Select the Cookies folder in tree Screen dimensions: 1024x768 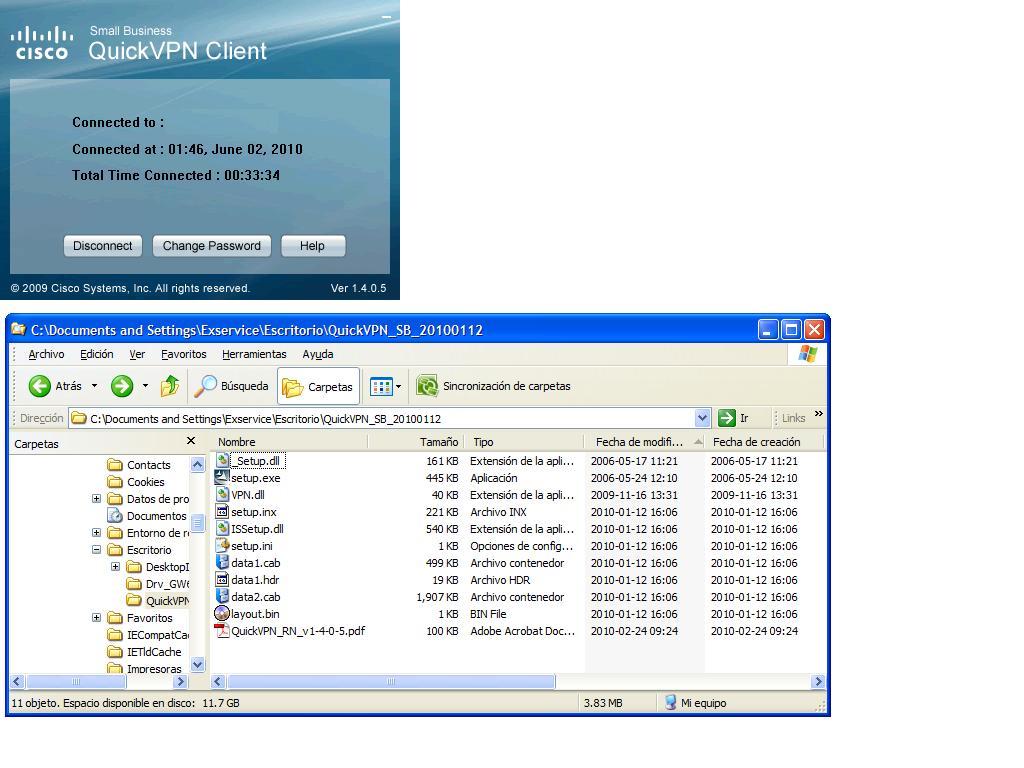[x=136, y=482]
